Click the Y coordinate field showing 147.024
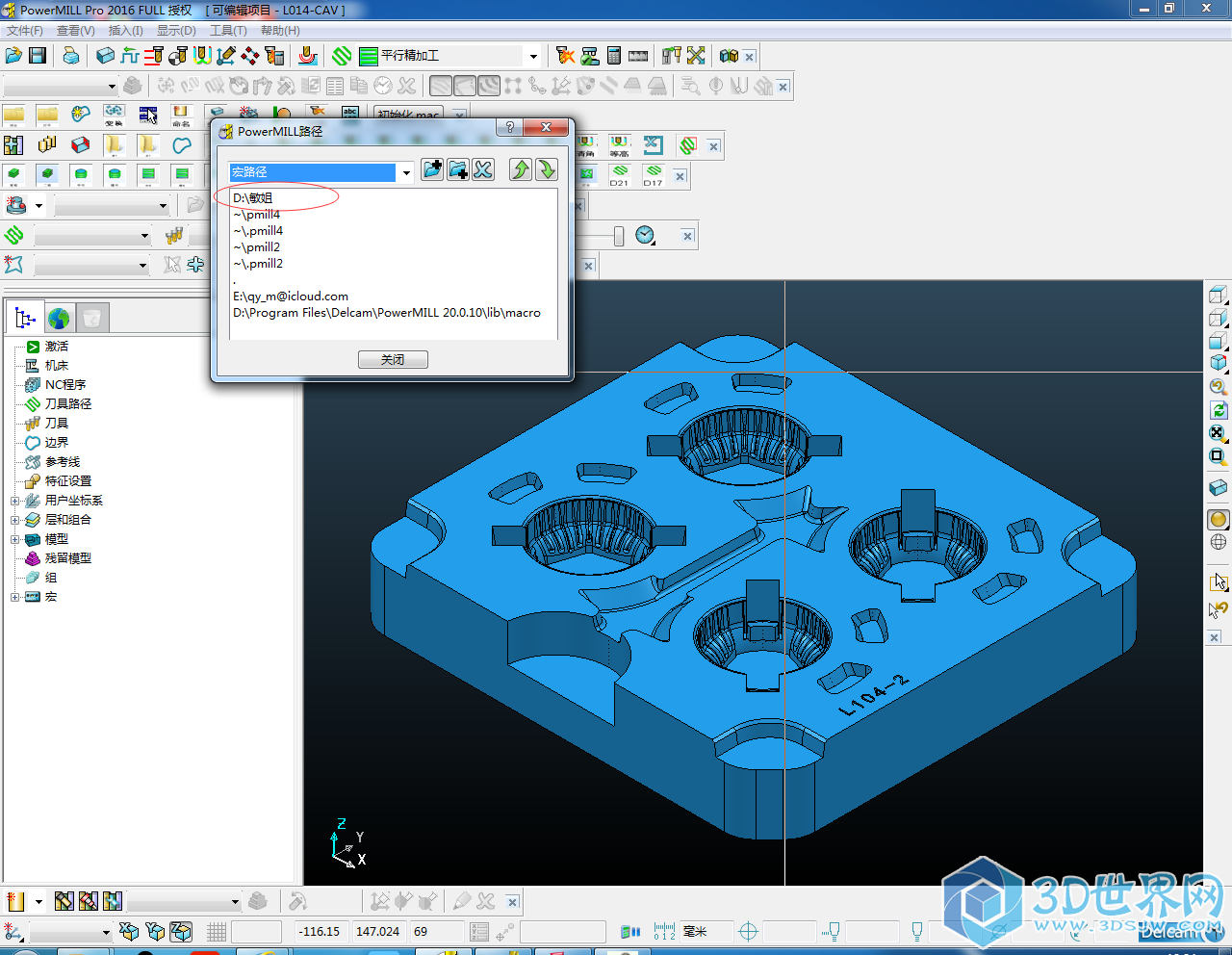The height and width of the screenshot is (955, 1232). (377, 931)
